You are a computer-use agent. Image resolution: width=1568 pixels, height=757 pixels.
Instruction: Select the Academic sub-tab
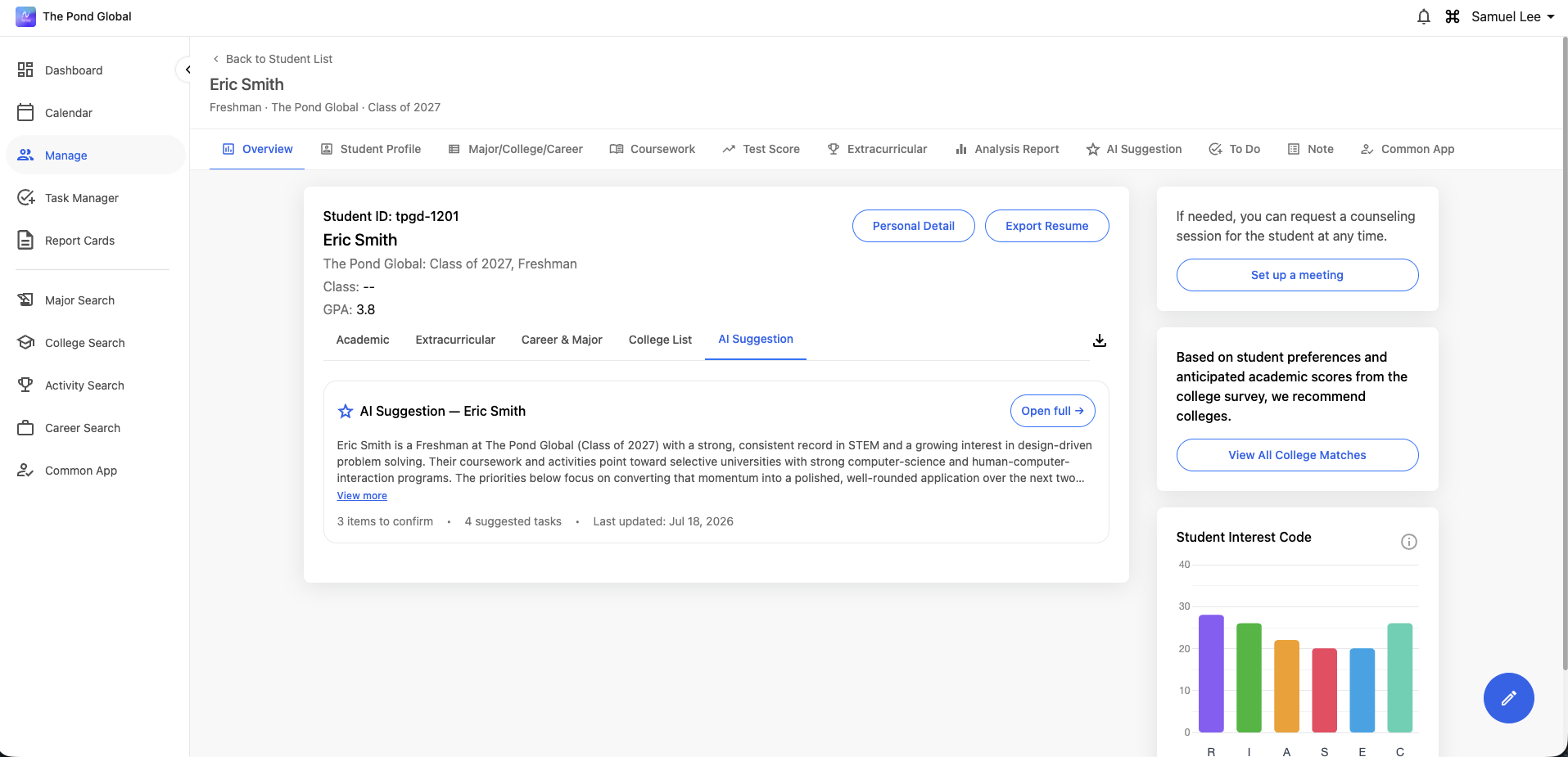(363, 340)
